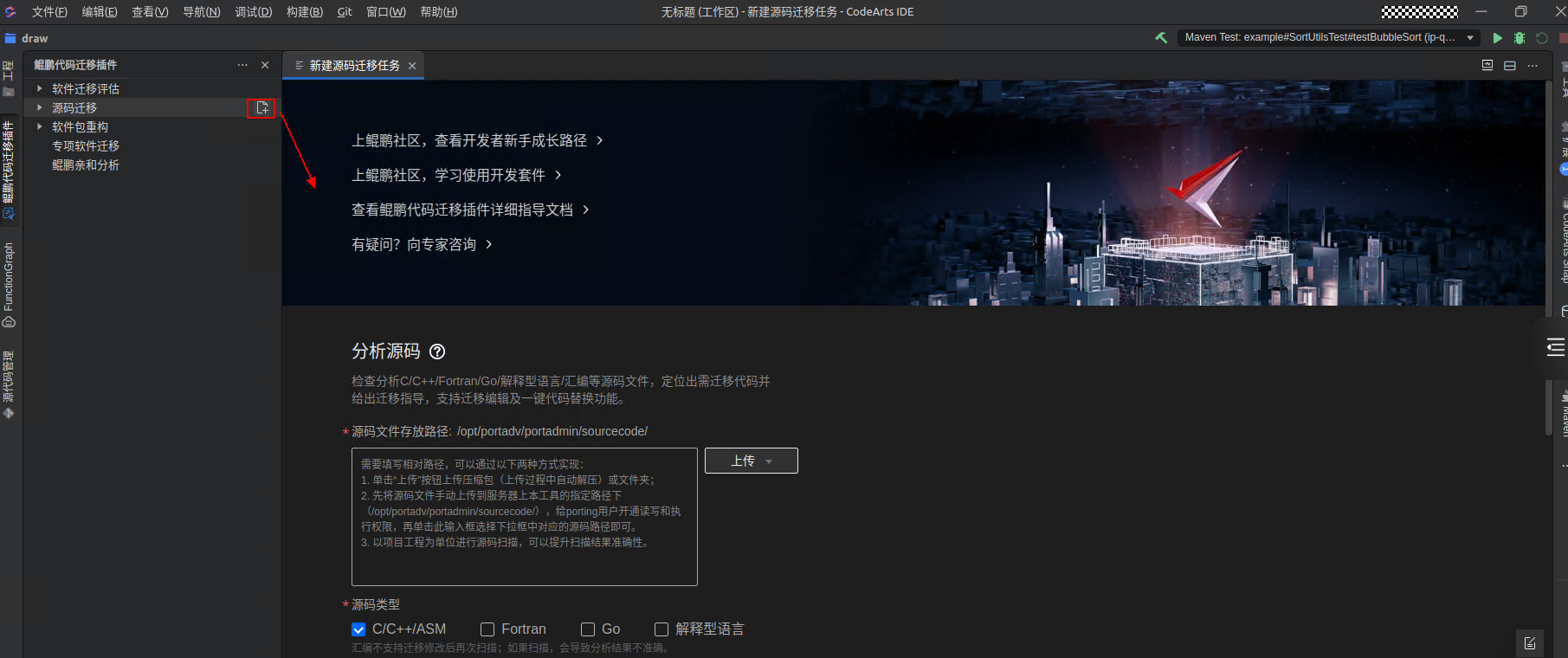Screen dimensions: 1568x658
Task: Open the 上传 upload dropdown button
Action: [x=752, y=461]
